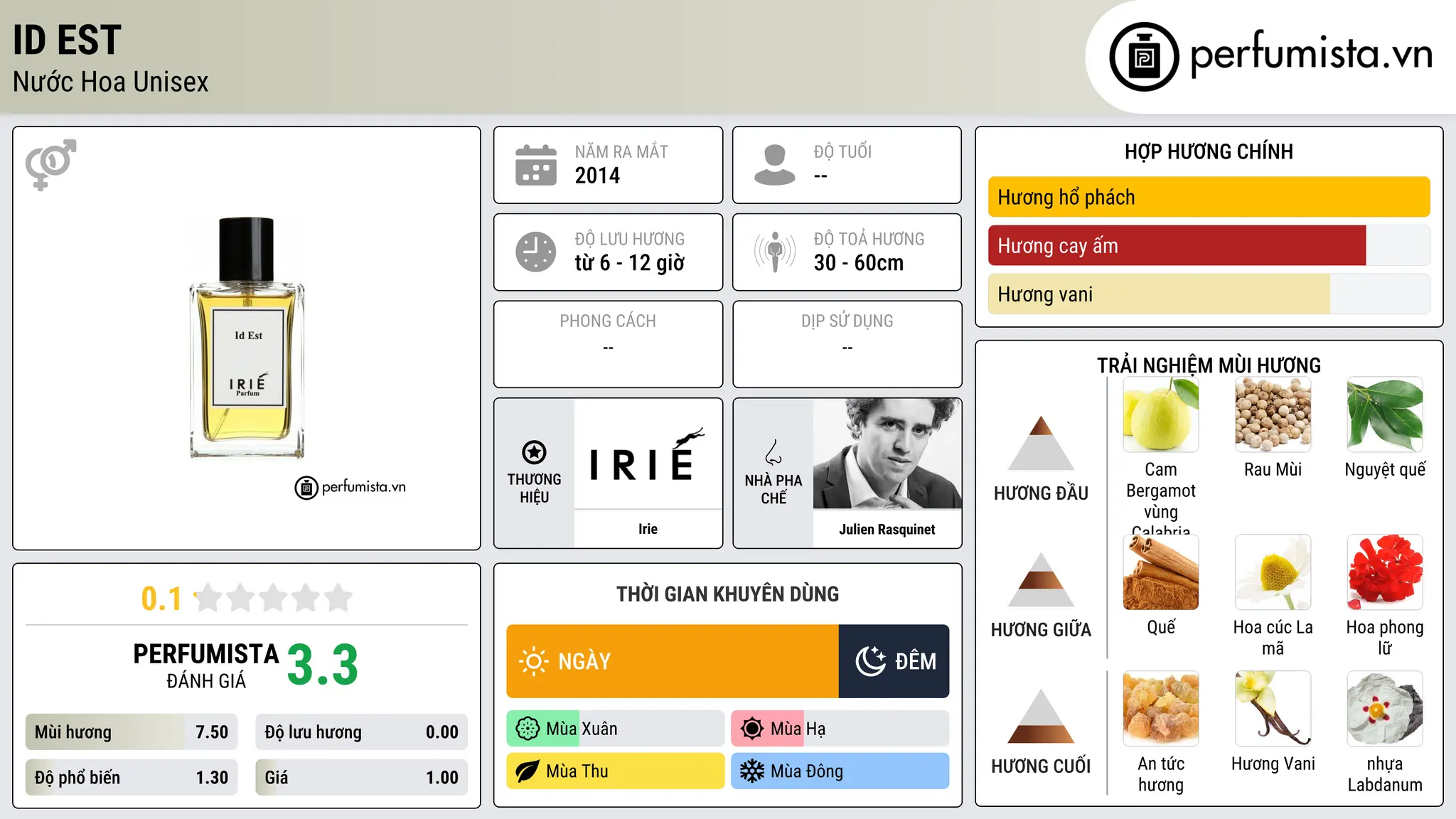Click the star badge icon above Thương hiệu
Image resolution: width=1456 pixels, height=819 pixels.
pyautogui.click(x=535, y=452)
